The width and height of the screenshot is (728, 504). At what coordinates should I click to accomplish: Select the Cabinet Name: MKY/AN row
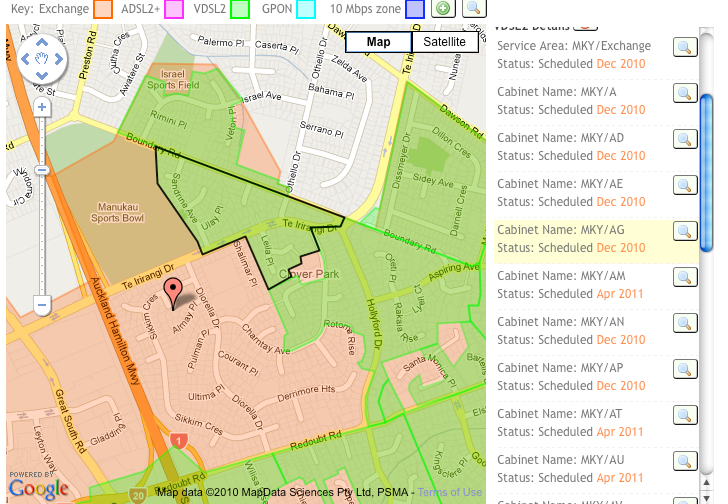coord(596,330)
